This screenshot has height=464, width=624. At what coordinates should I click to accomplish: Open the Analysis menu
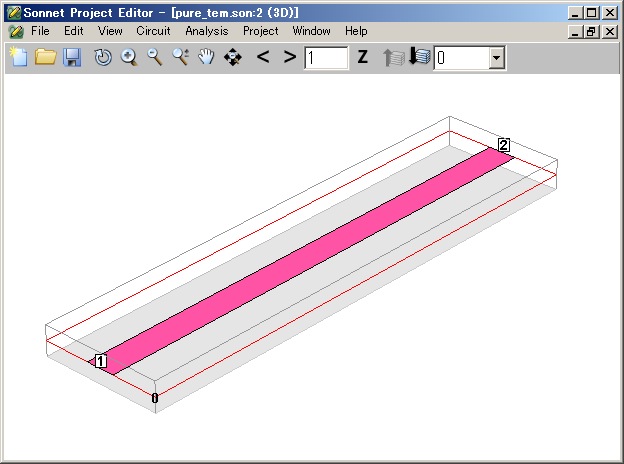(x=207, y=31)
